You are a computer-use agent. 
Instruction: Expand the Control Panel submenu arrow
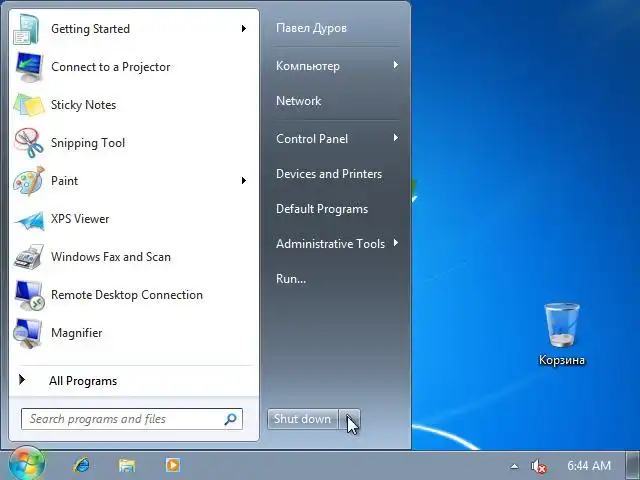tap(396, 138)
